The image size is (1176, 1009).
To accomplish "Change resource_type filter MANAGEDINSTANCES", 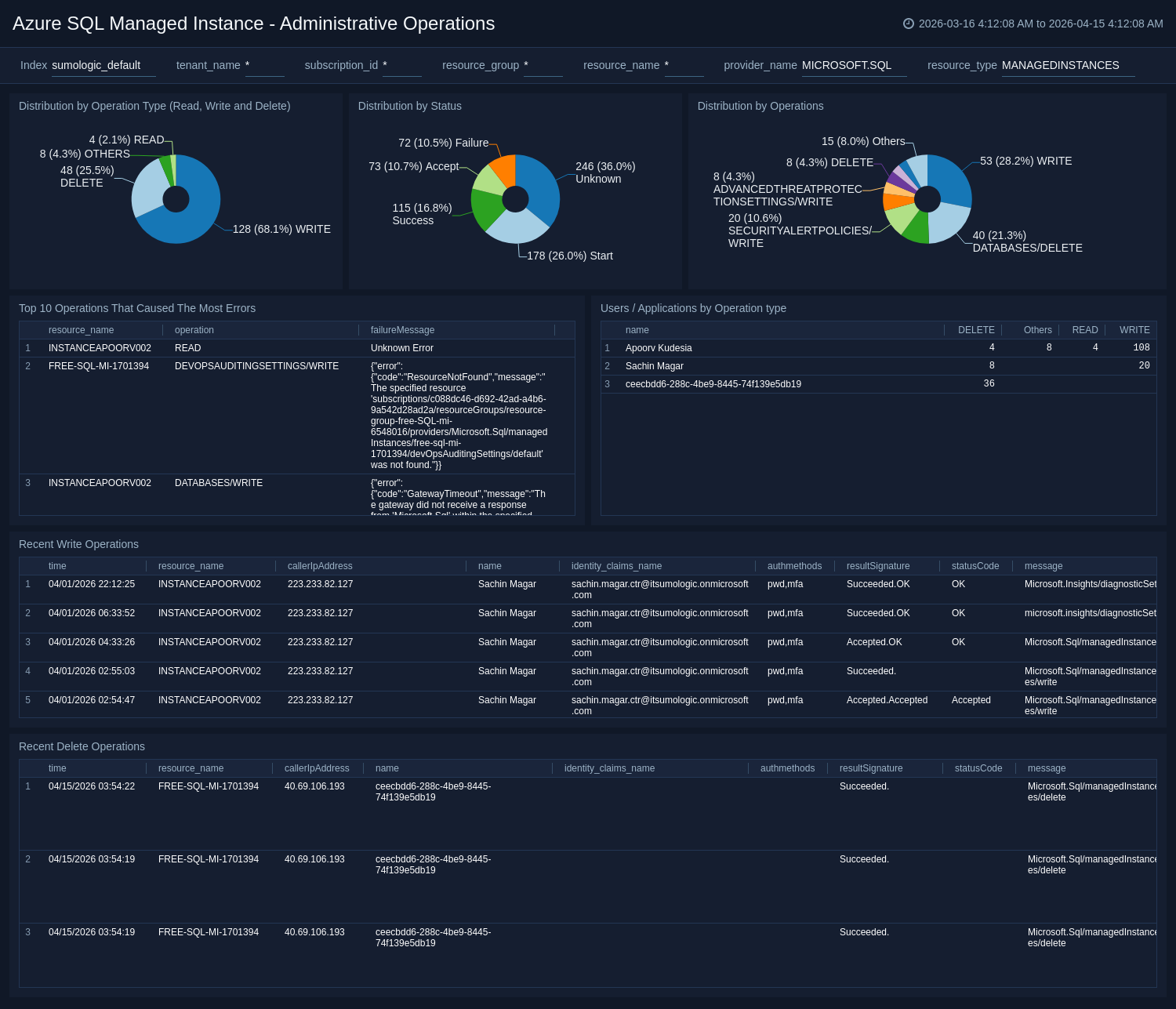I will pos(1068,65).
